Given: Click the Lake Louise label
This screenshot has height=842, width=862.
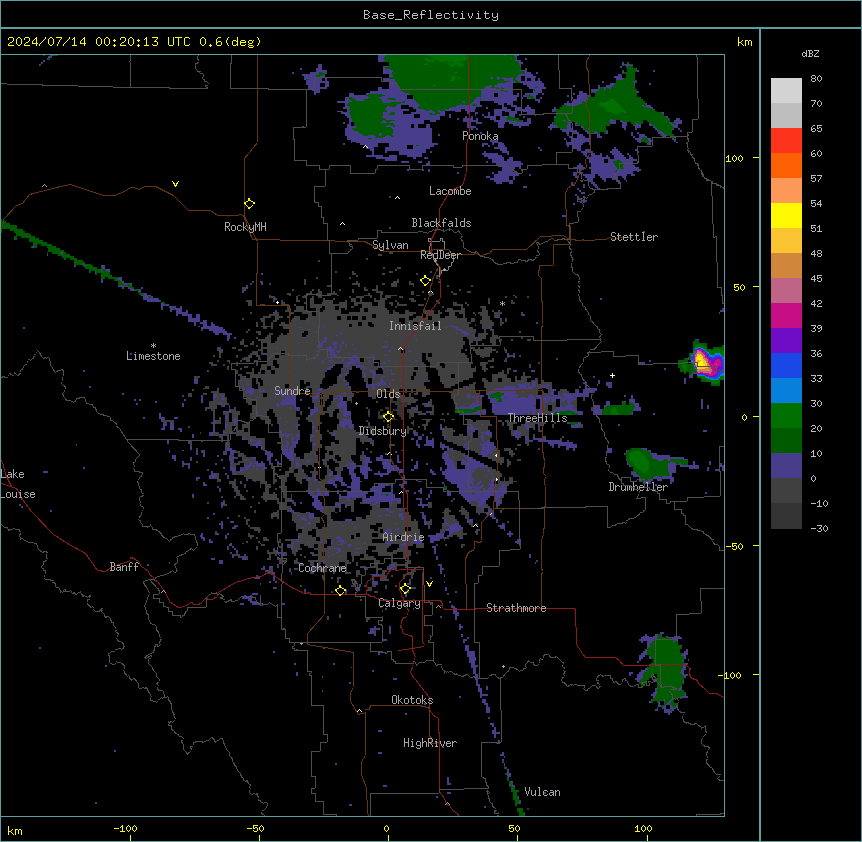Looking at the screenshot, I should pos(18,484).
